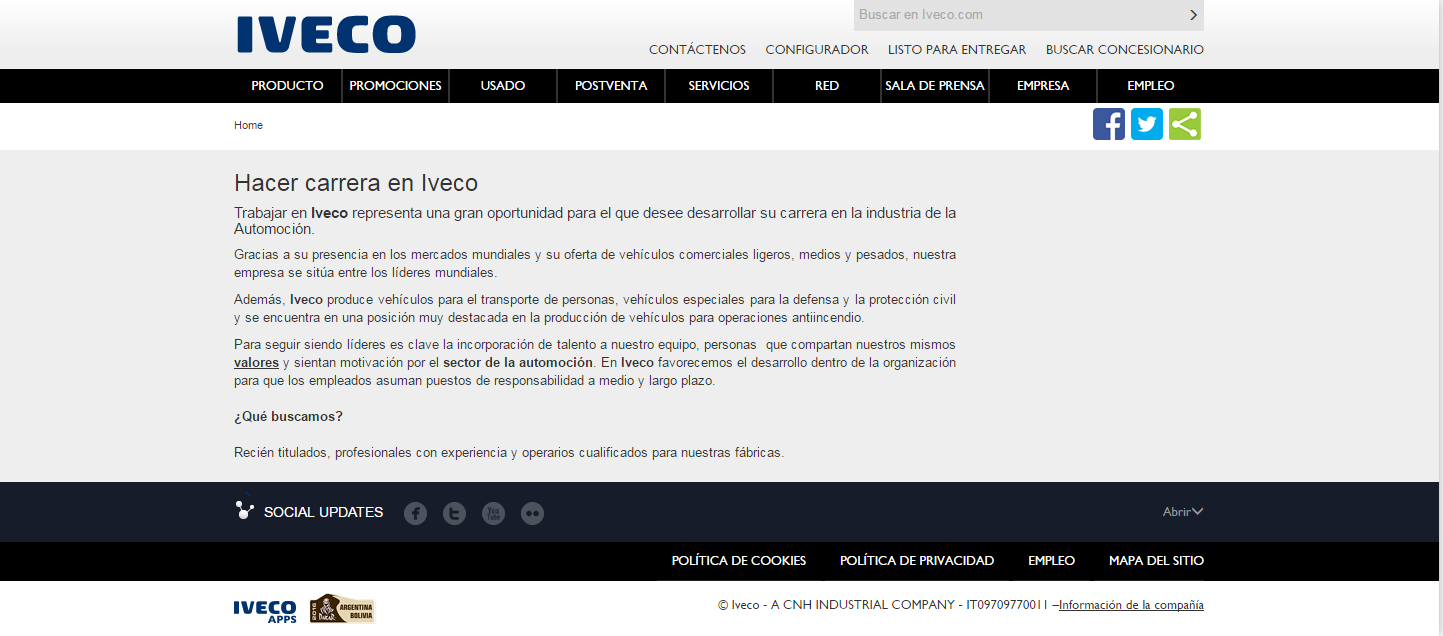Image resolution: width=1443 pixels, height=636 pixels.
Task: Click the SOCIAL UPDATES label
Action: point(323,512)
